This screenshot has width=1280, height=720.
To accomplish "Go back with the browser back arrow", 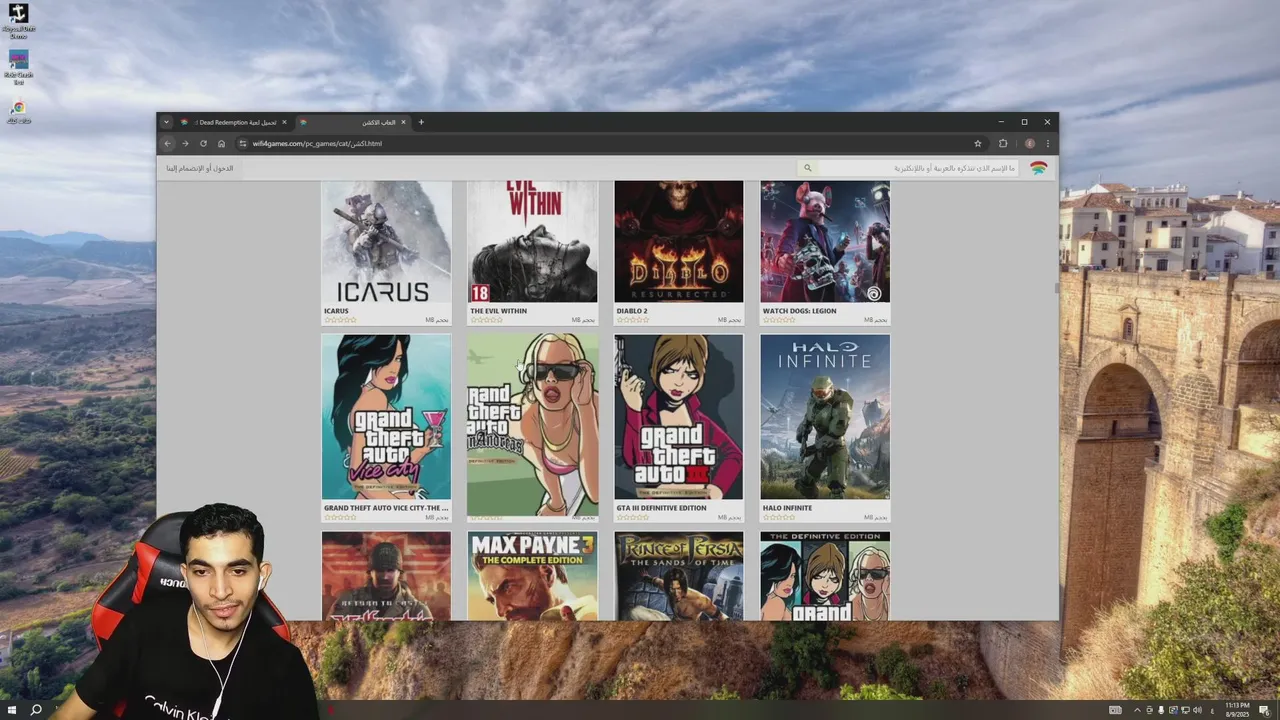I will pyautogui.click(x=168, y=143).
